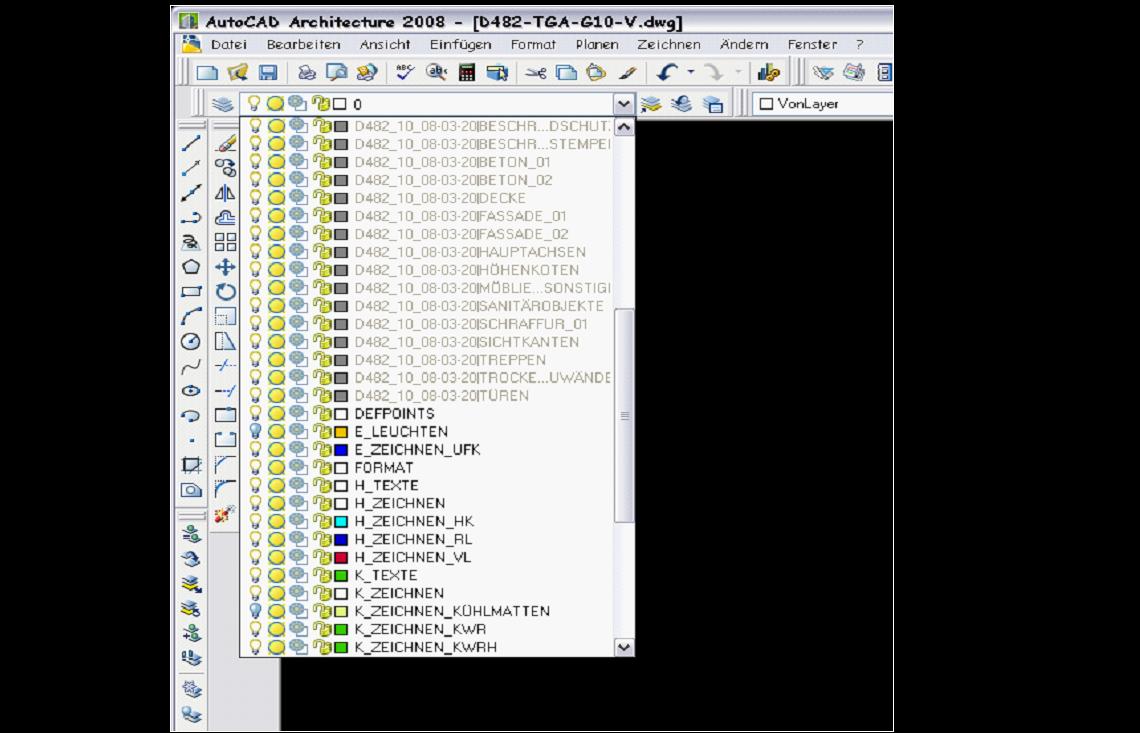Click the Plot printer icon
The width and height of the screenshot is (1140, 733).
[x=307, y=72]
